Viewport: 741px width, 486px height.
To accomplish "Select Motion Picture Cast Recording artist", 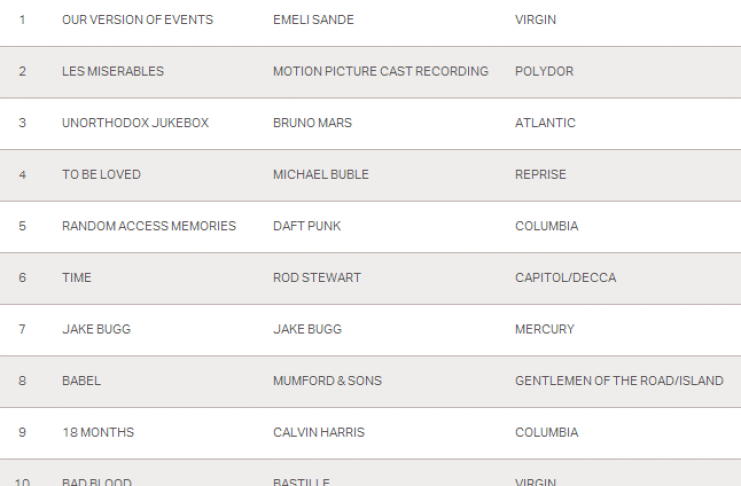I will pyautogui.click(x=380, y=72).
